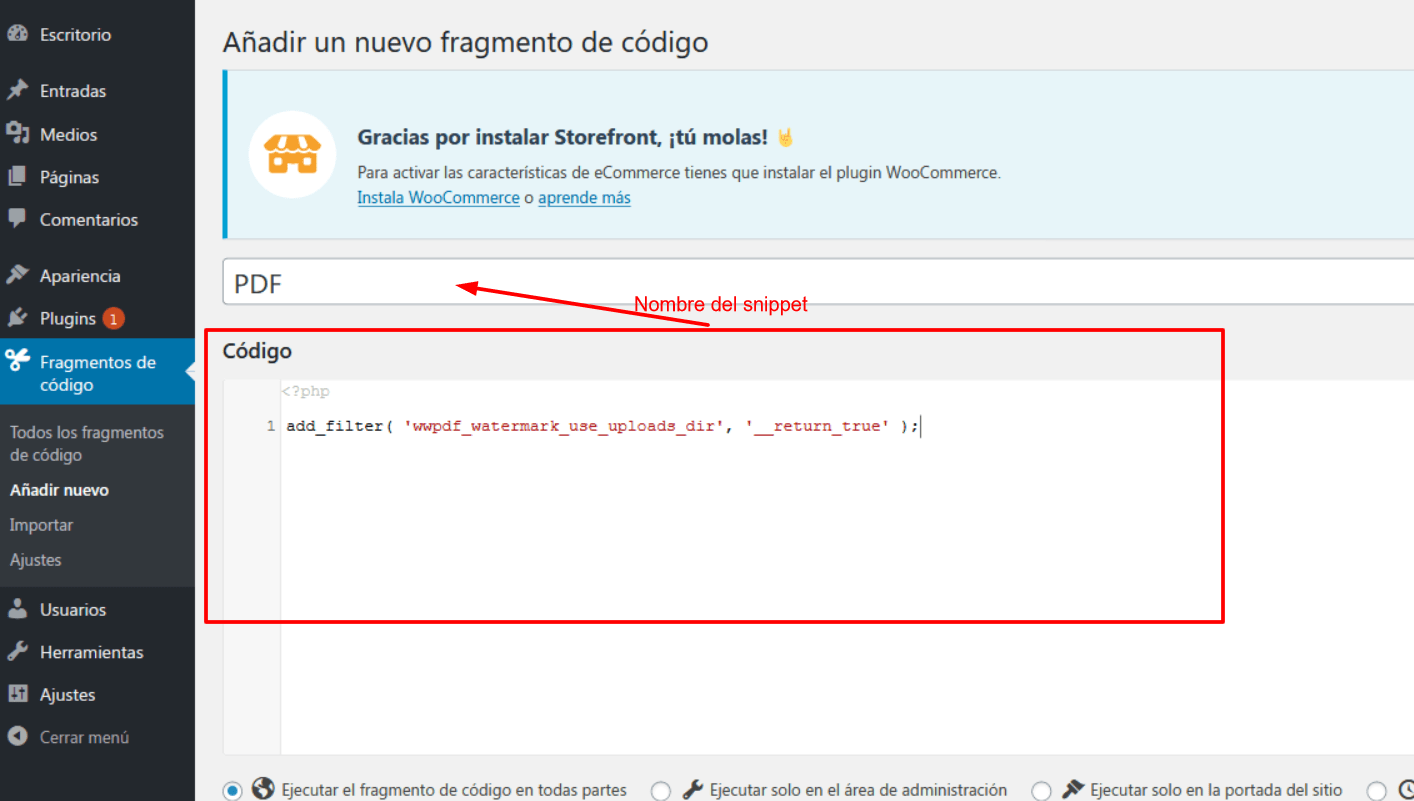Select 'Ejecutar solo en el área de administración' radio
The image size is (1414, 801).
661,790
